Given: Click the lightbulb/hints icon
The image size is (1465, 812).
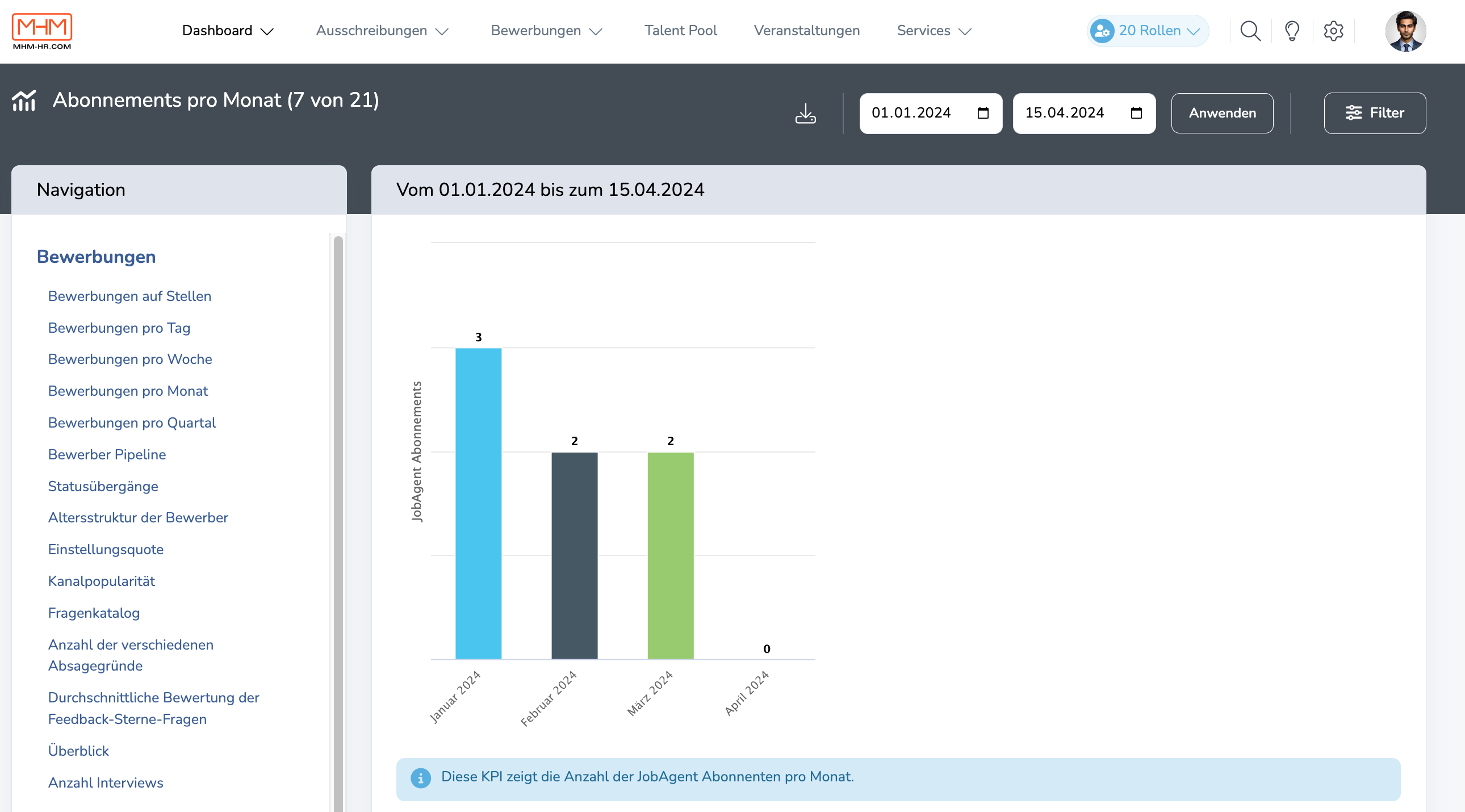Looking at the screenshot, I should coord(1292,31).
